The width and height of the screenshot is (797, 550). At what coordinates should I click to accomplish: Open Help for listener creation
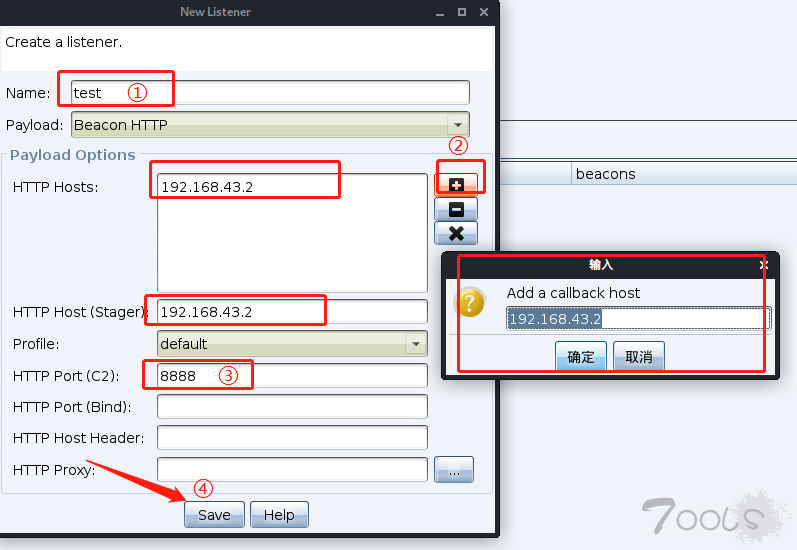pos(279,514)
